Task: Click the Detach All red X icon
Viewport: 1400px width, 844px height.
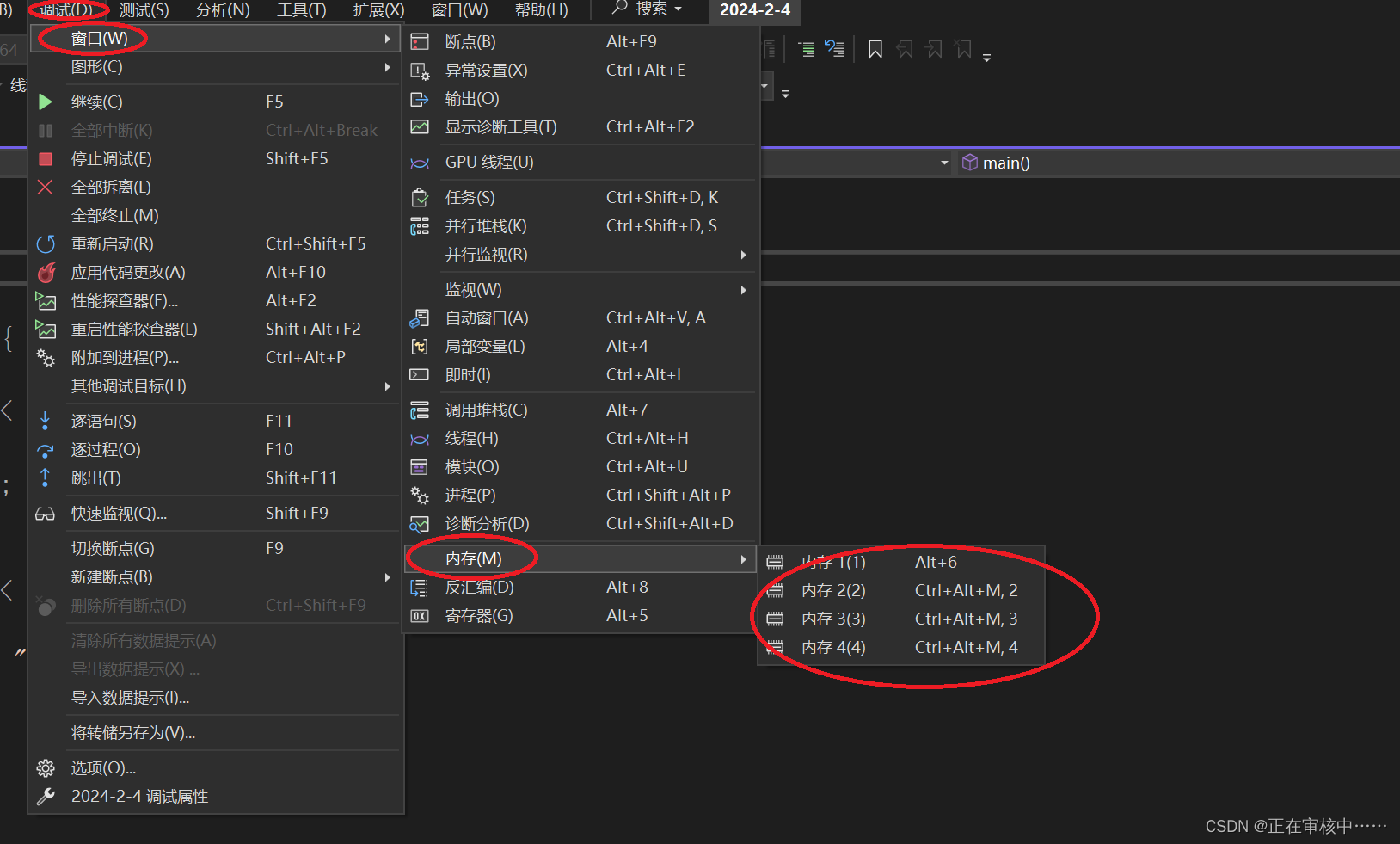Action: (46, 187)
